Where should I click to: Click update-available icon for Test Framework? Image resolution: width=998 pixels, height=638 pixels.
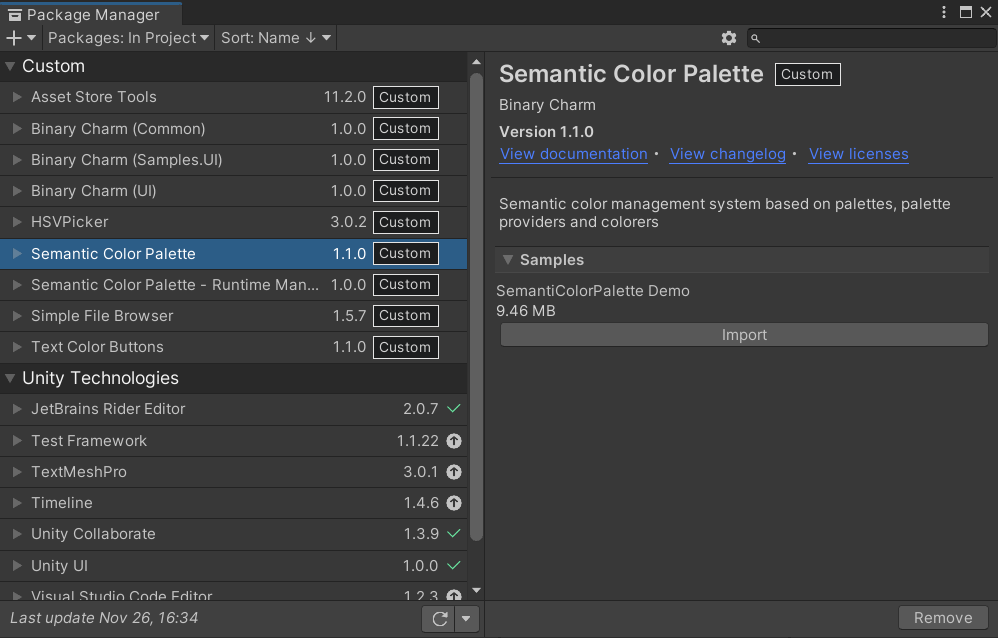pos(454,441)
